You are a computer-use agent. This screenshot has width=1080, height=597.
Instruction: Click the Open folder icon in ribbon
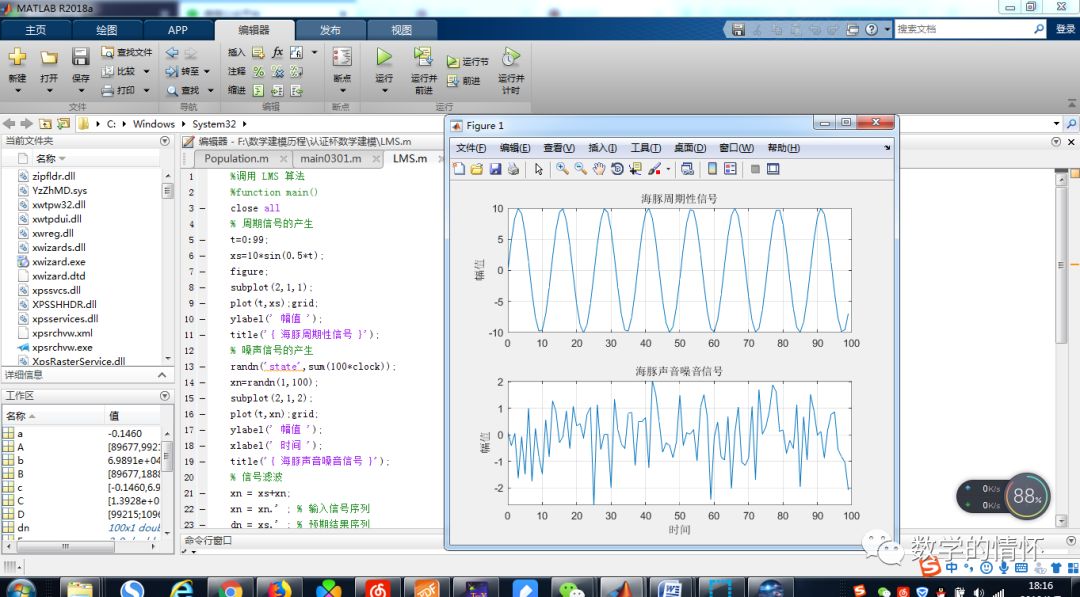click(49, 57)
